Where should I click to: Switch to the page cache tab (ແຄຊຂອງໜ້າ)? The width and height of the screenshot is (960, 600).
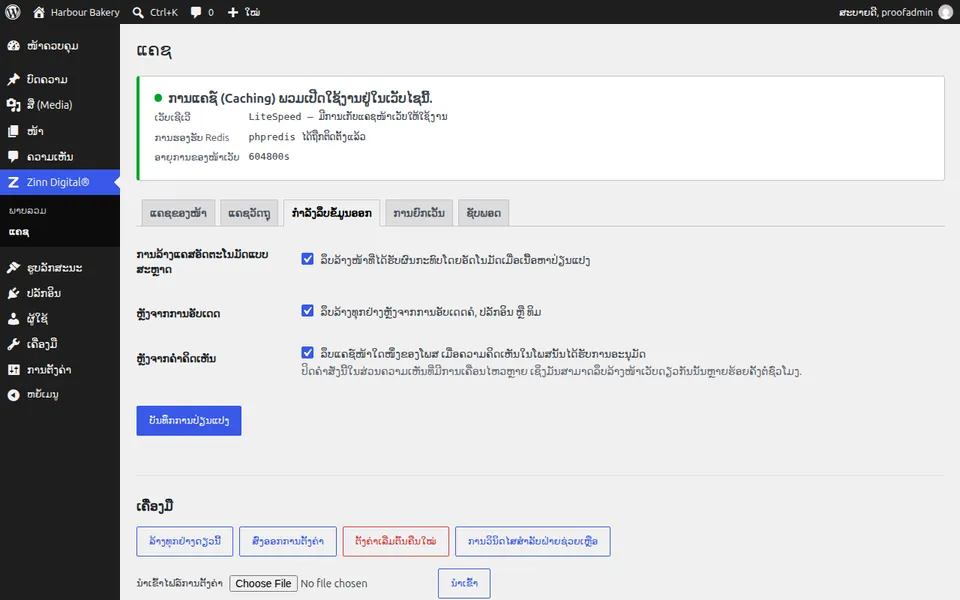(x=178, y=213)
